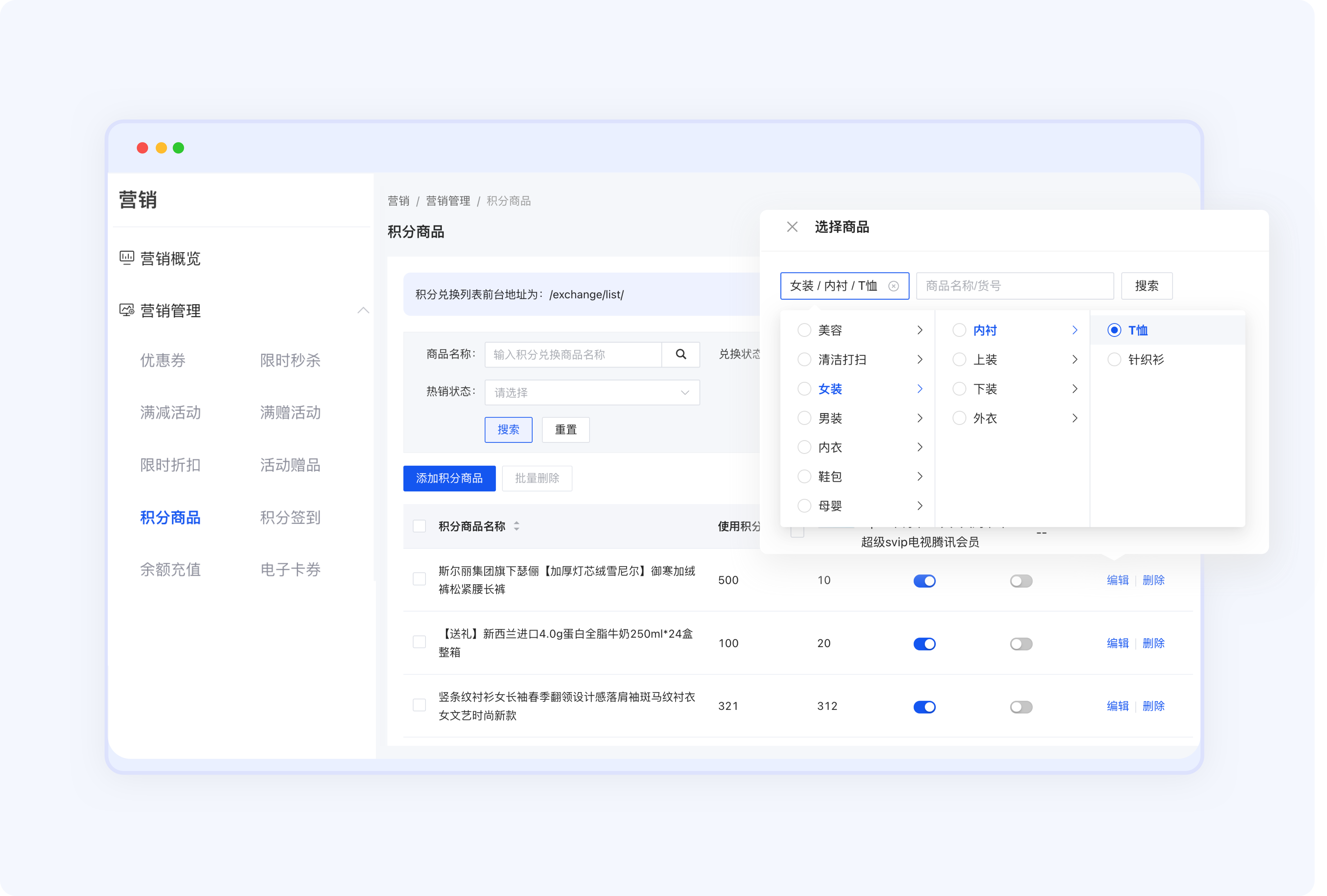Expand the 外衣 subcategory chevron
Image resolution: width=1327 pixels, height=896 pixels.
pos(1075,418)
